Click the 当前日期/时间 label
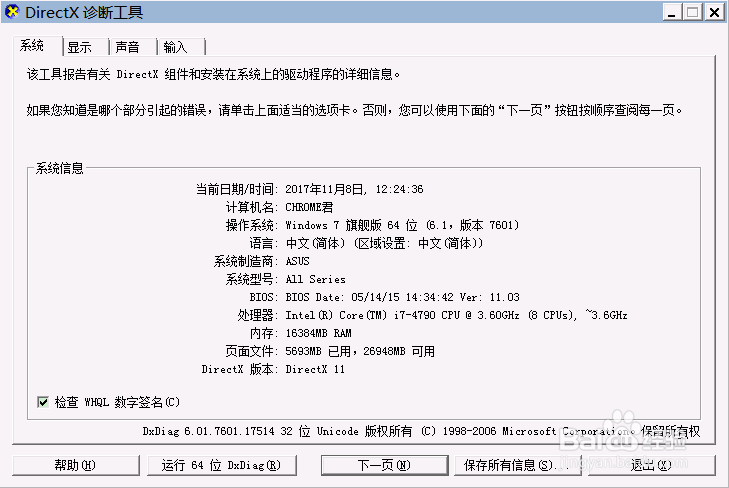 tap(235, 189)
